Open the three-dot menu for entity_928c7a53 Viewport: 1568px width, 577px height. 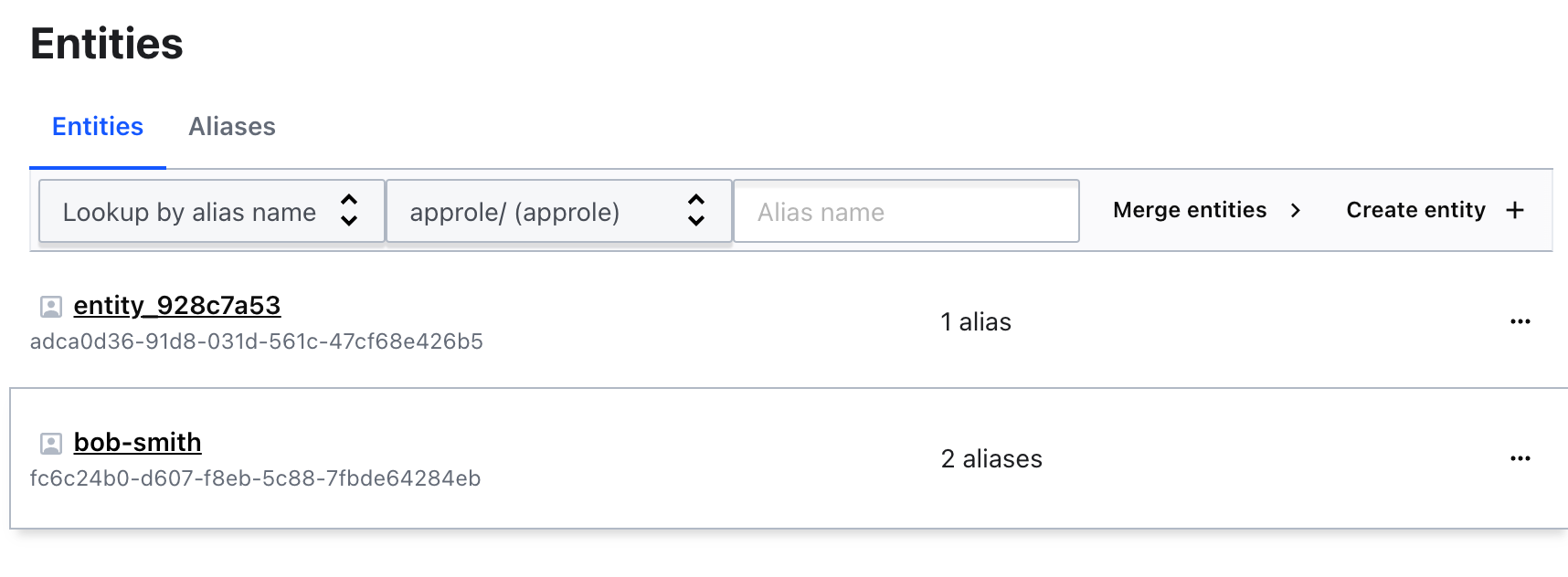point(1520,321)
